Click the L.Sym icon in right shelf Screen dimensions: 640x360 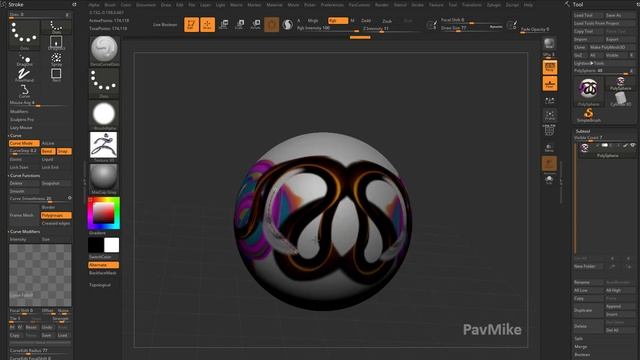pyautogui.click(x=550, y=100)
